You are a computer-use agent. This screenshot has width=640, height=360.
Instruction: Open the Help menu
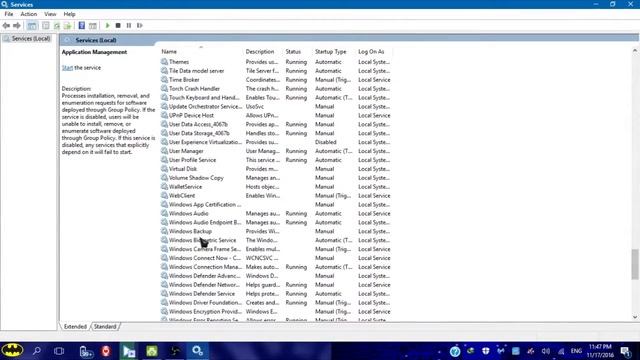69,14
